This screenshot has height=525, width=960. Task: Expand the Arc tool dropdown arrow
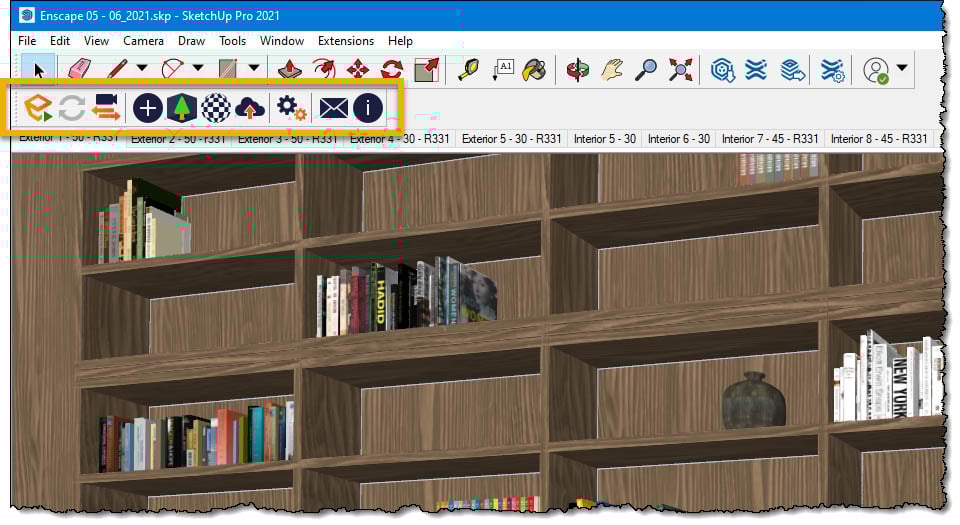(x=198, y=68)
